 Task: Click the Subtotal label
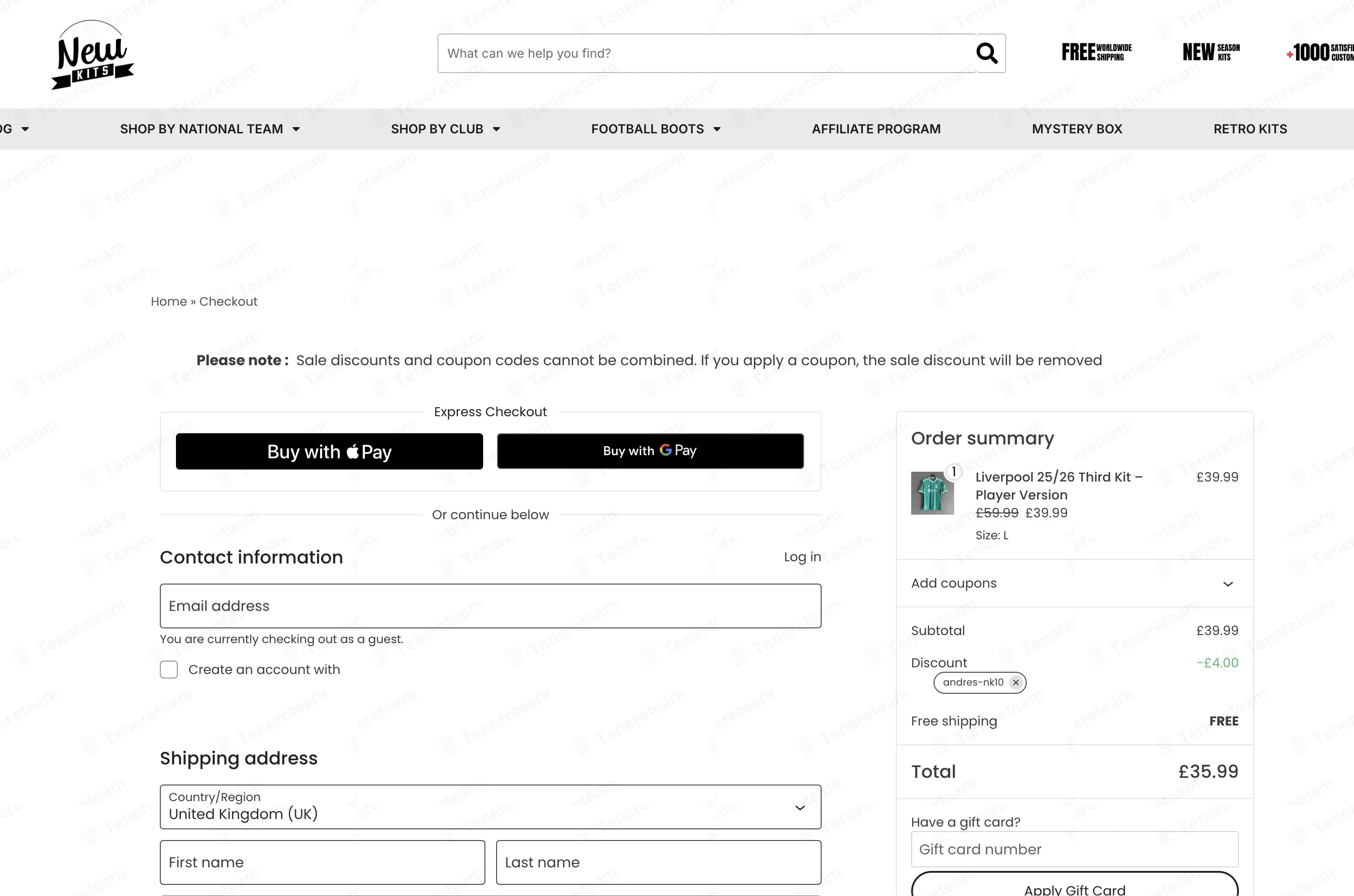click(938, 631)
